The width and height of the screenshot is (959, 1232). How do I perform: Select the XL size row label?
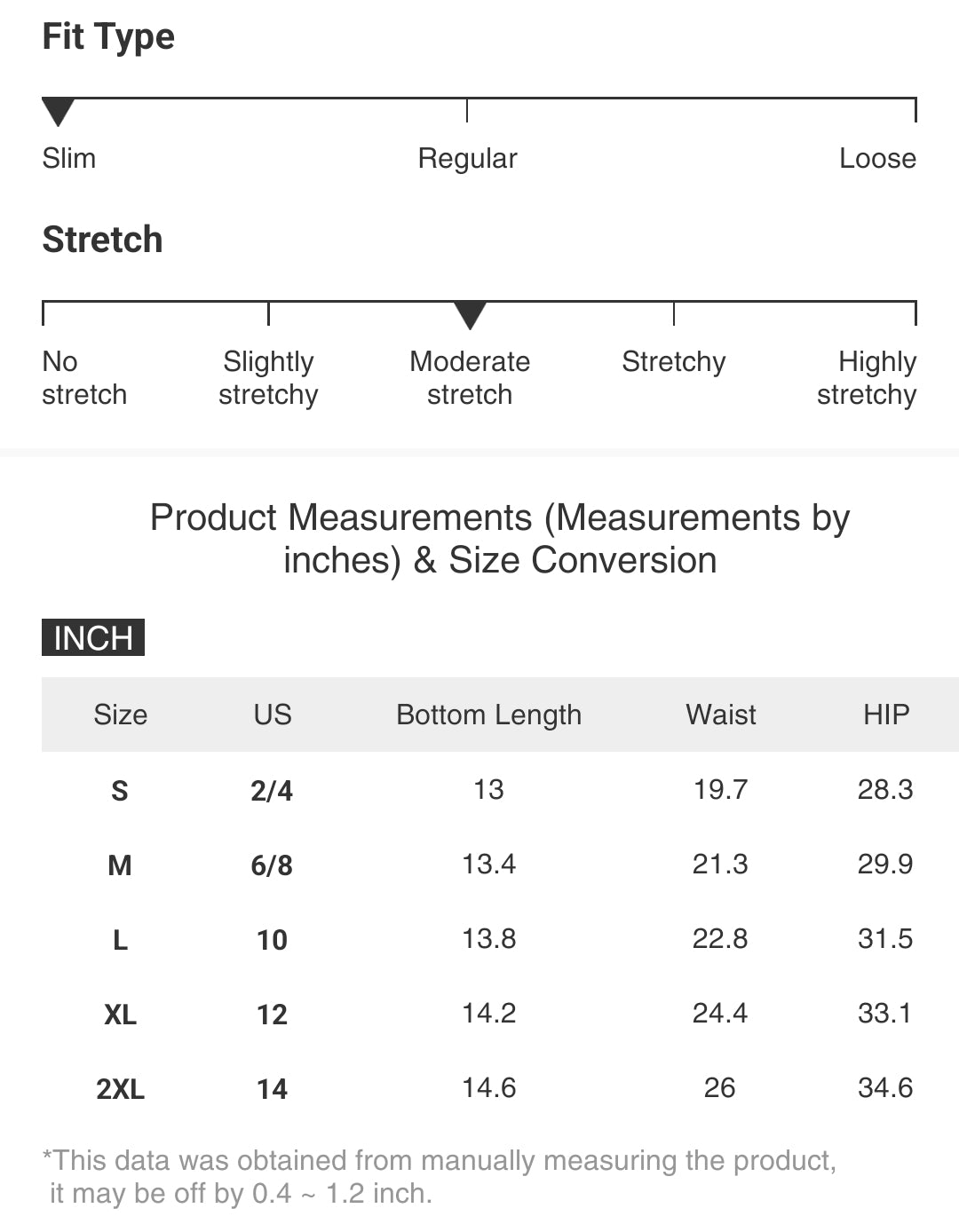coord(120,1015)
